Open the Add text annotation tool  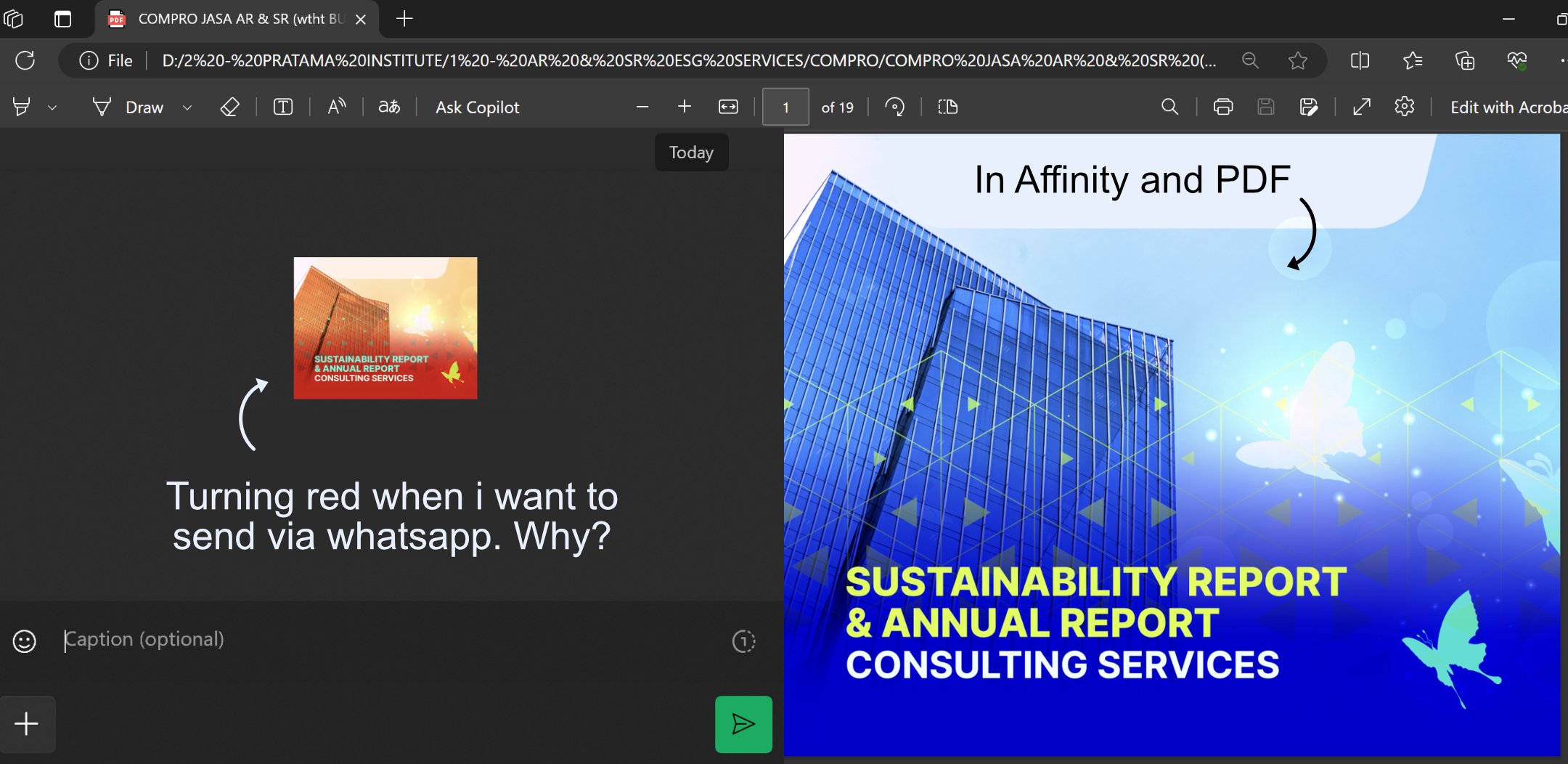tap(282, 107)
